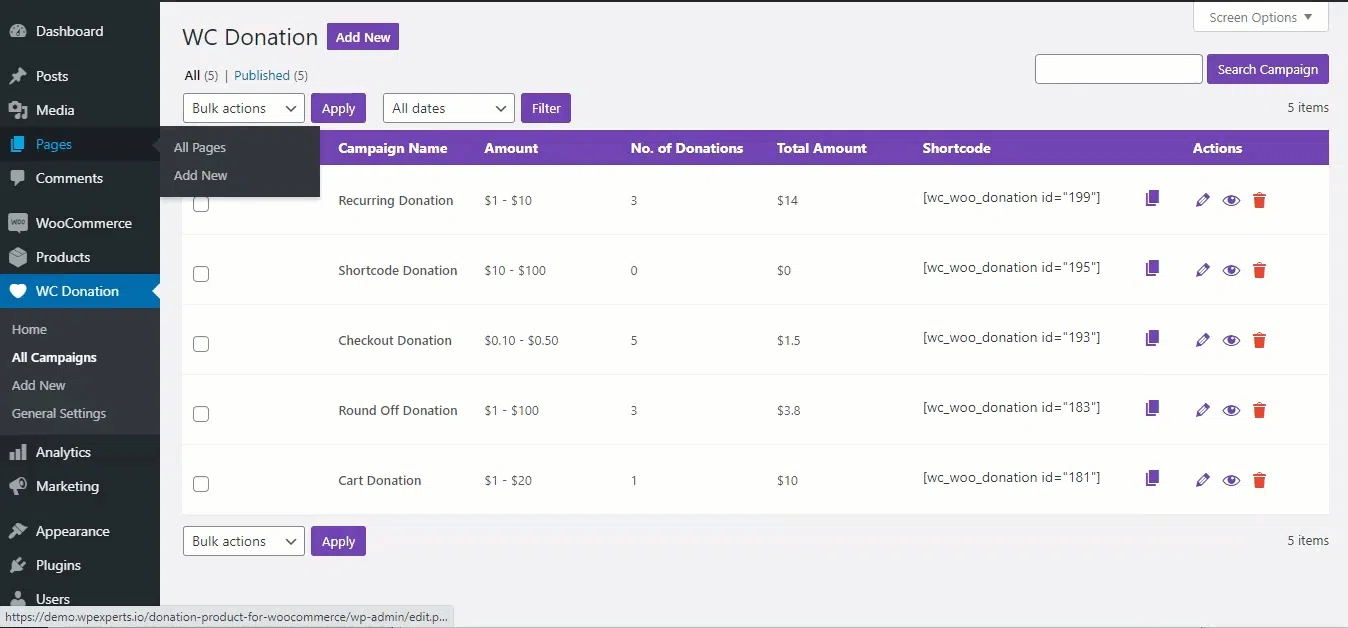Viewport: 1348px width, 628px height.
Task: Go to General Settings submenu
Action: coord(59,413)
